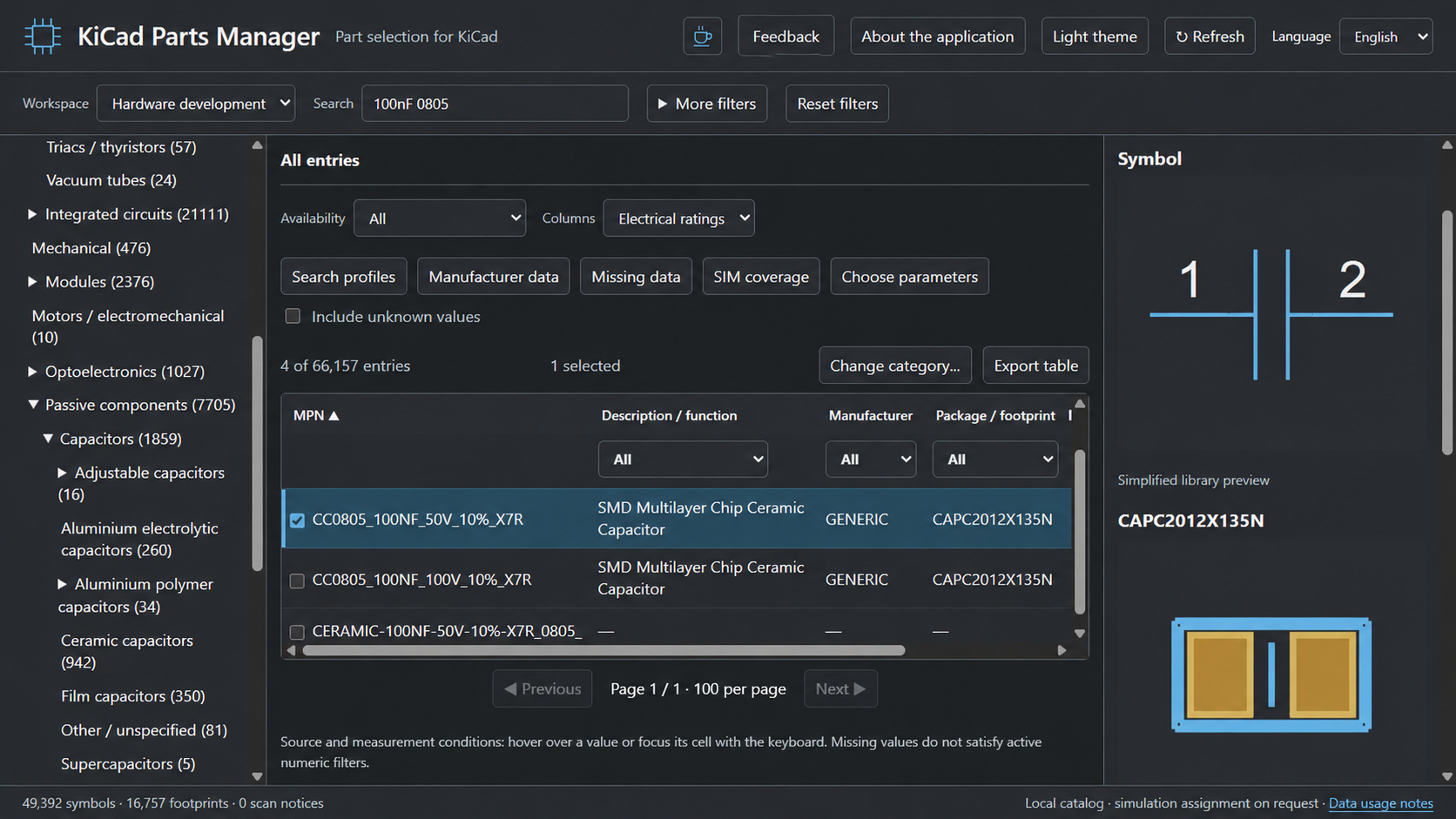Viewport: 1456px width, 819px height.
Task: Open the Description / function filter dropdown
Action: pos(683,460)
